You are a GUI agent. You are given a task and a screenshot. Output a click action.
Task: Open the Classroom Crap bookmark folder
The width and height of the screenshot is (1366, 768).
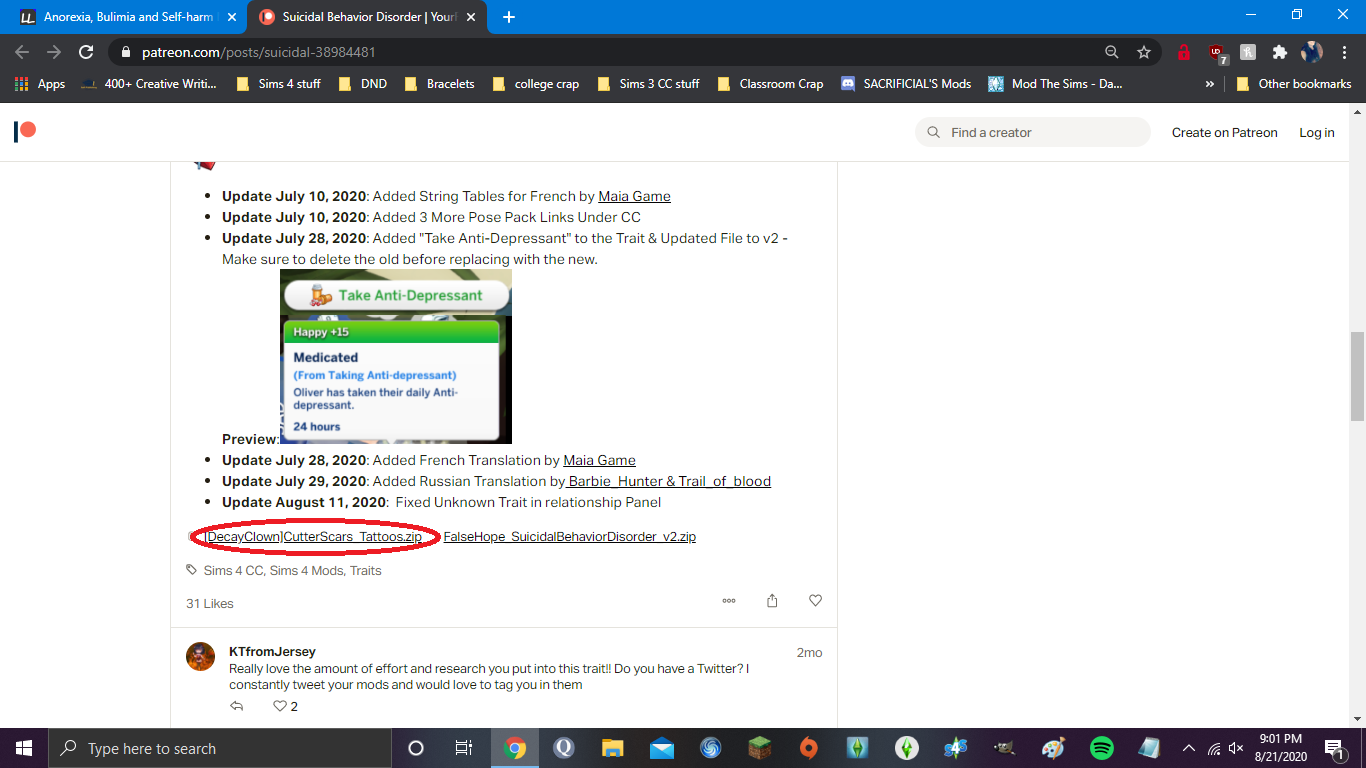click(x=770, y=84)
